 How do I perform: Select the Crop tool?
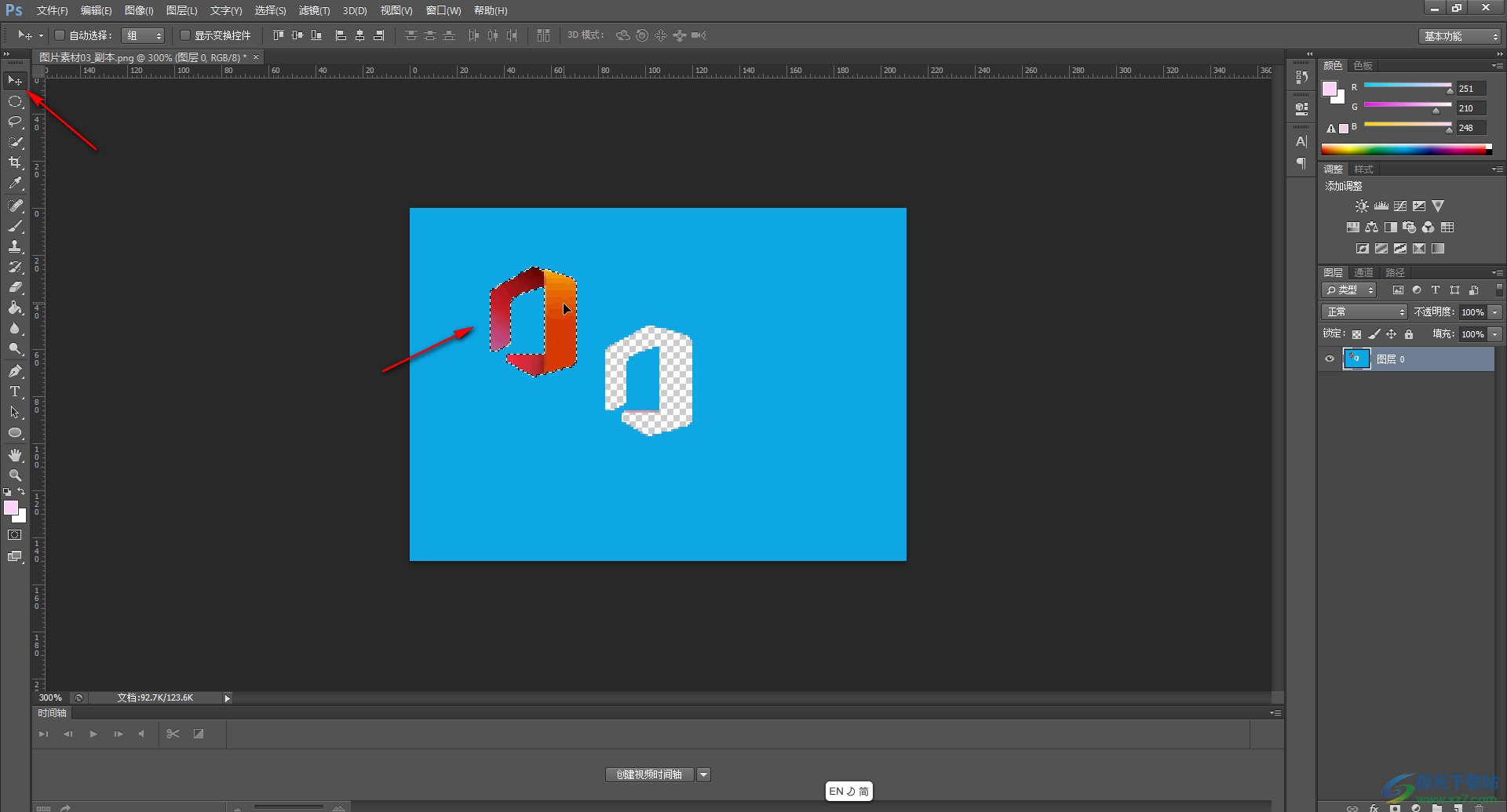click(15, 162)
